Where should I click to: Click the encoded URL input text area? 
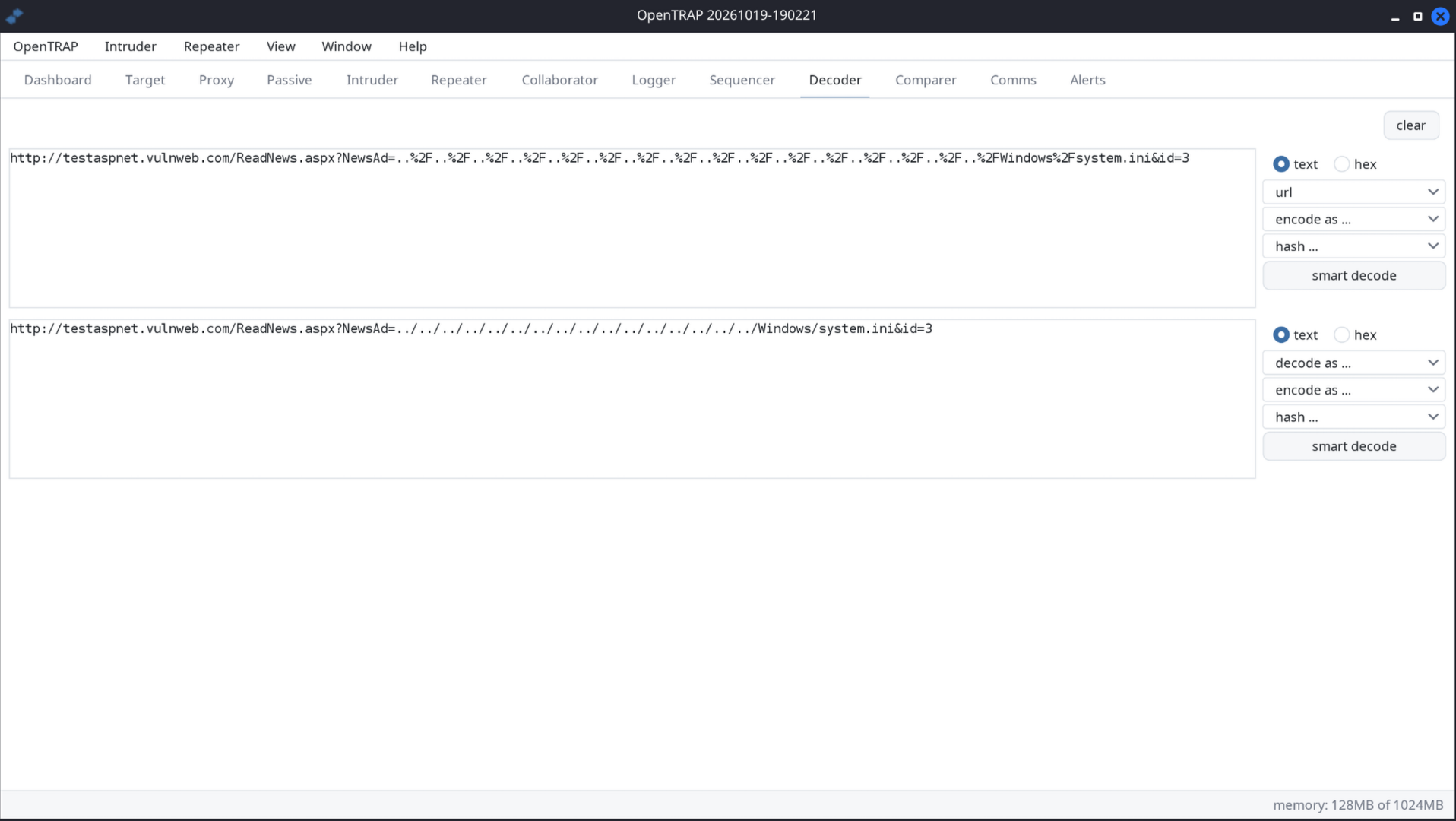coord(632,228)
